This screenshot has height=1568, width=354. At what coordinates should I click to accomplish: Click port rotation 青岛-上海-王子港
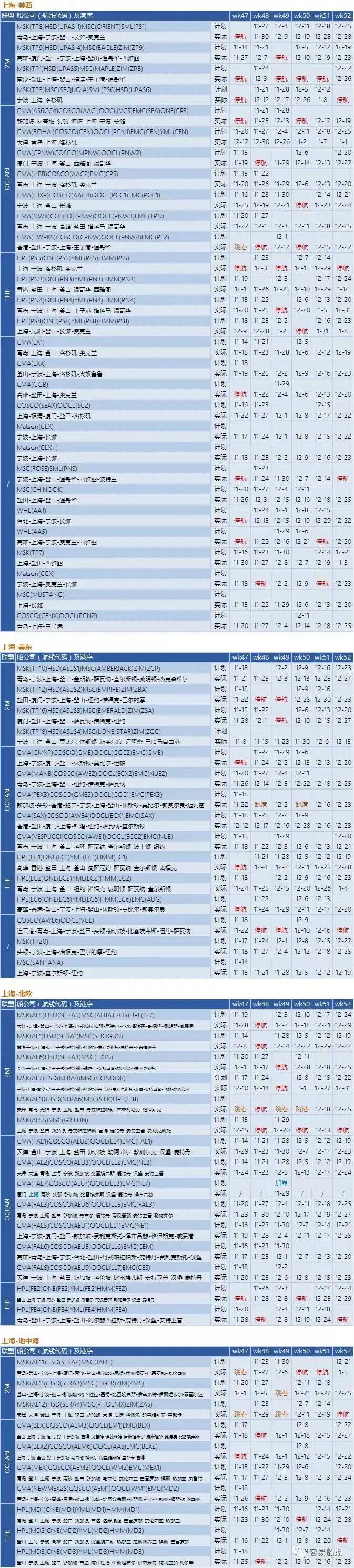pyautogui.click(x=39, y=626)
